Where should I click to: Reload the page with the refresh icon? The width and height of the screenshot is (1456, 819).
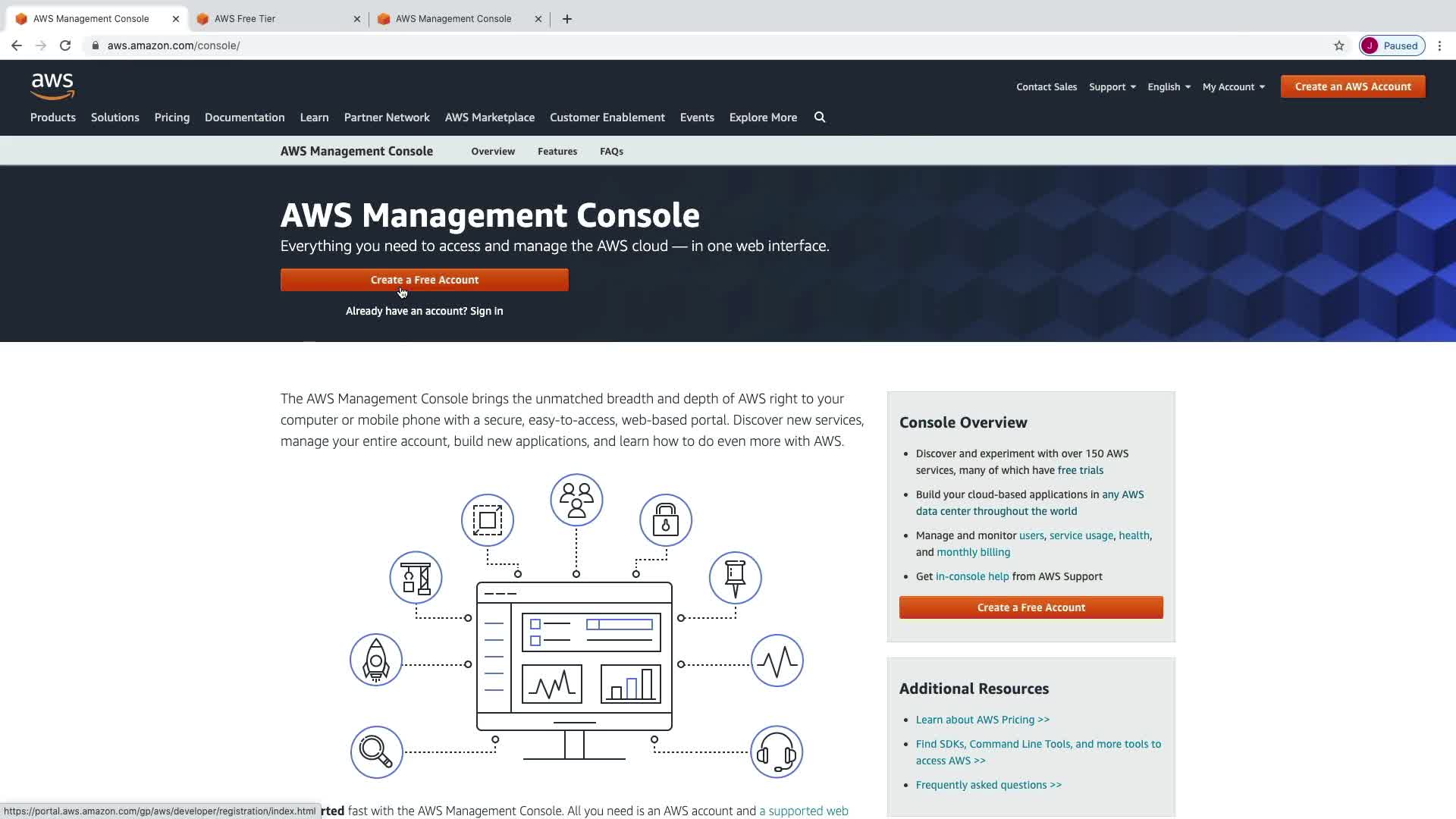point(65,45)
